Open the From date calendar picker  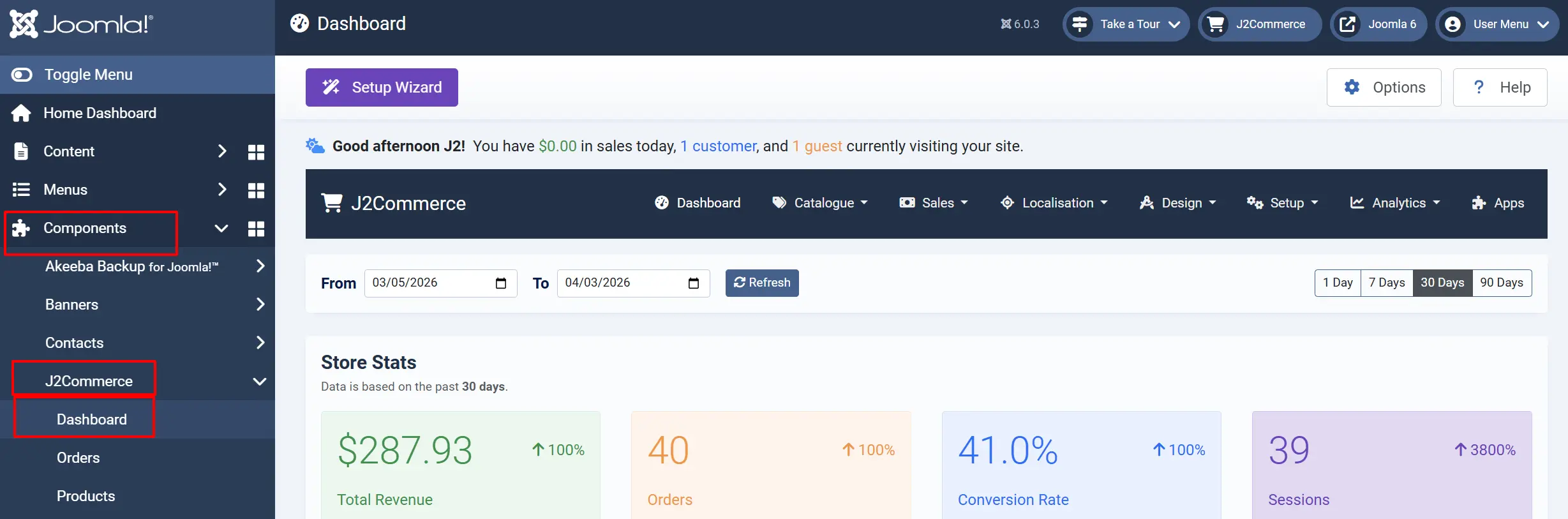point(501,283)
